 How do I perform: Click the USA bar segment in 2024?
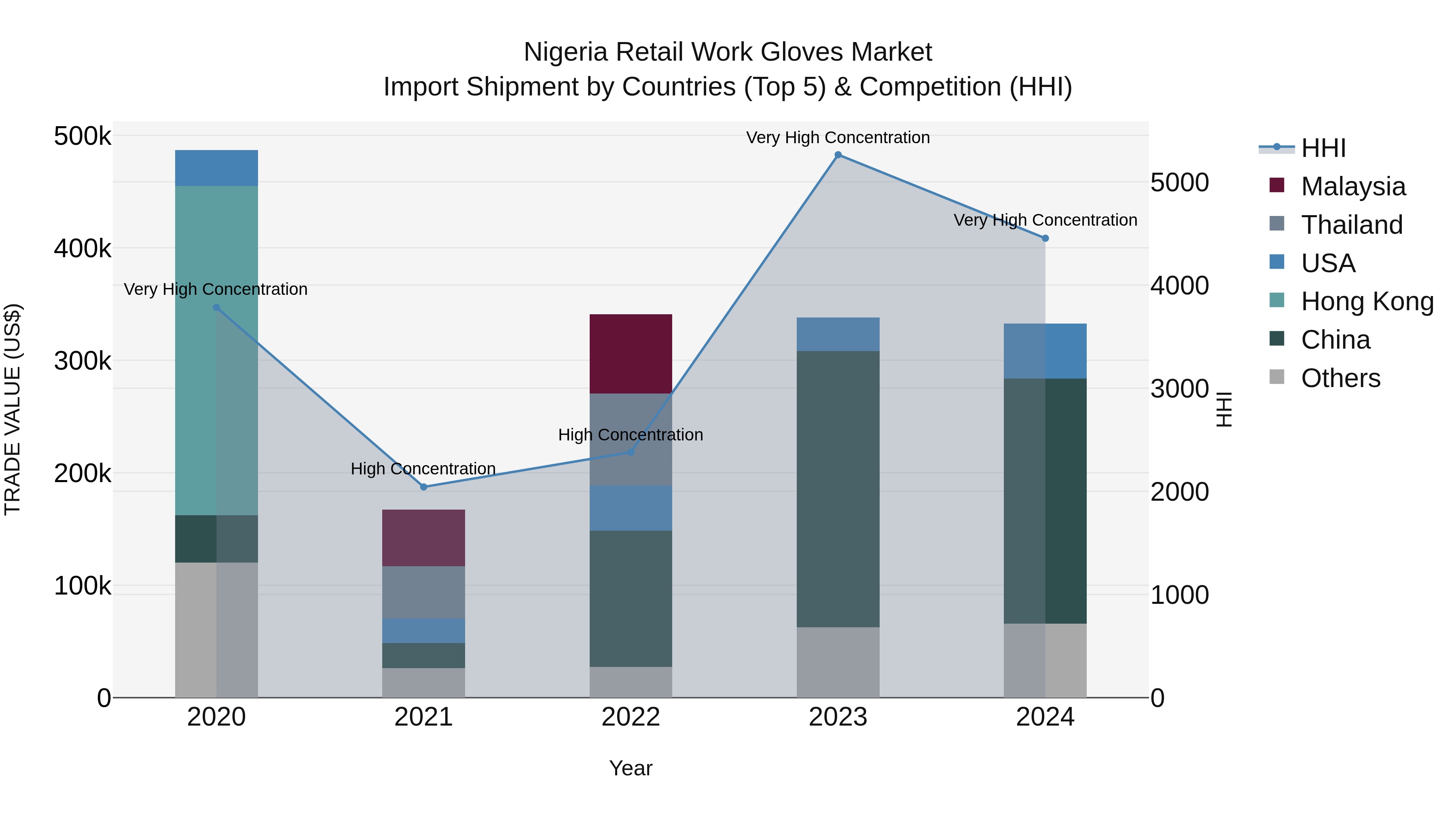(x=1045, y=351)
